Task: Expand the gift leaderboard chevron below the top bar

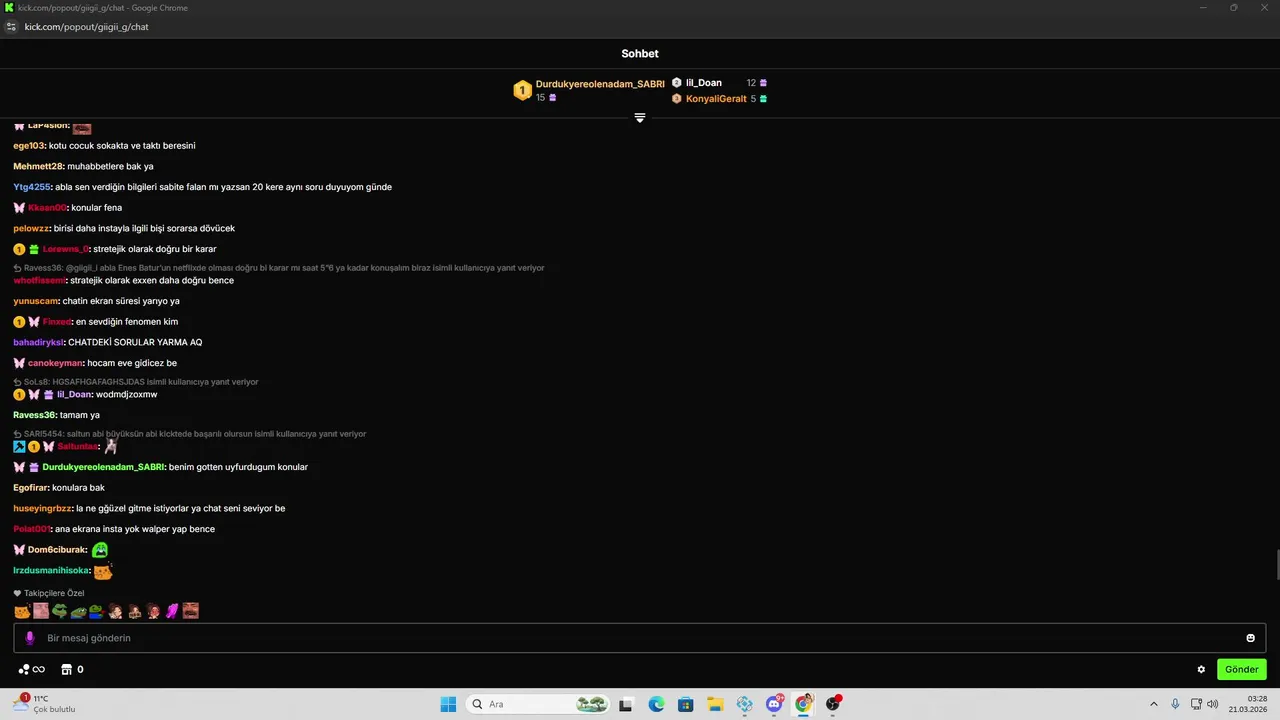Action: [640, 118]
